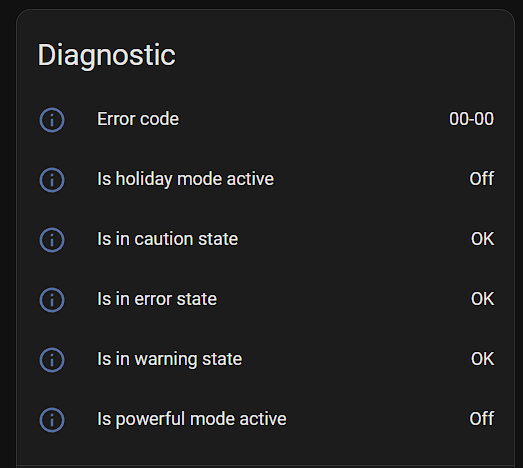Click the Off value for holiday mode
Image resolution: width=523 pixels, height=468 pixels.
482,179
